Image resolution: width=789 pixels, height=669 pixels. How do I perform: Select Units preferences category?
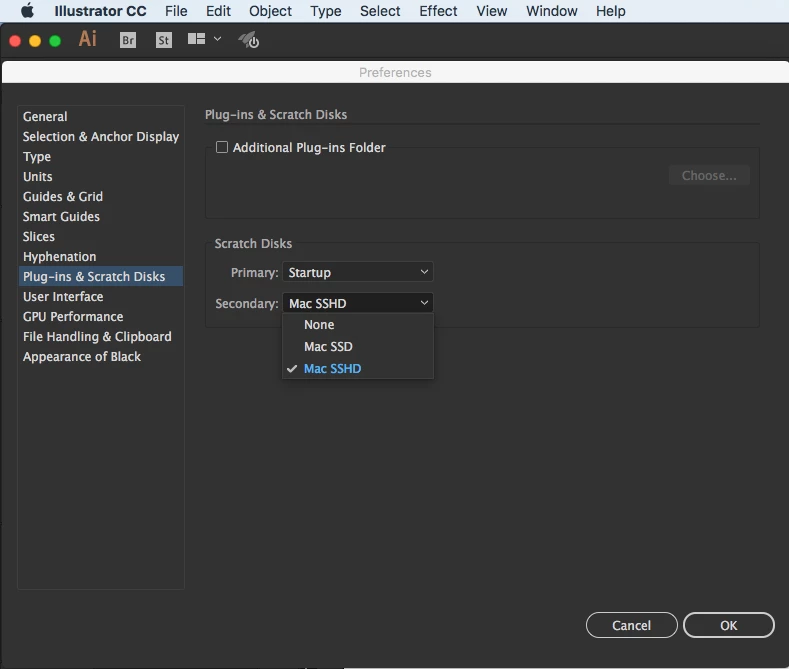point(101,177)
